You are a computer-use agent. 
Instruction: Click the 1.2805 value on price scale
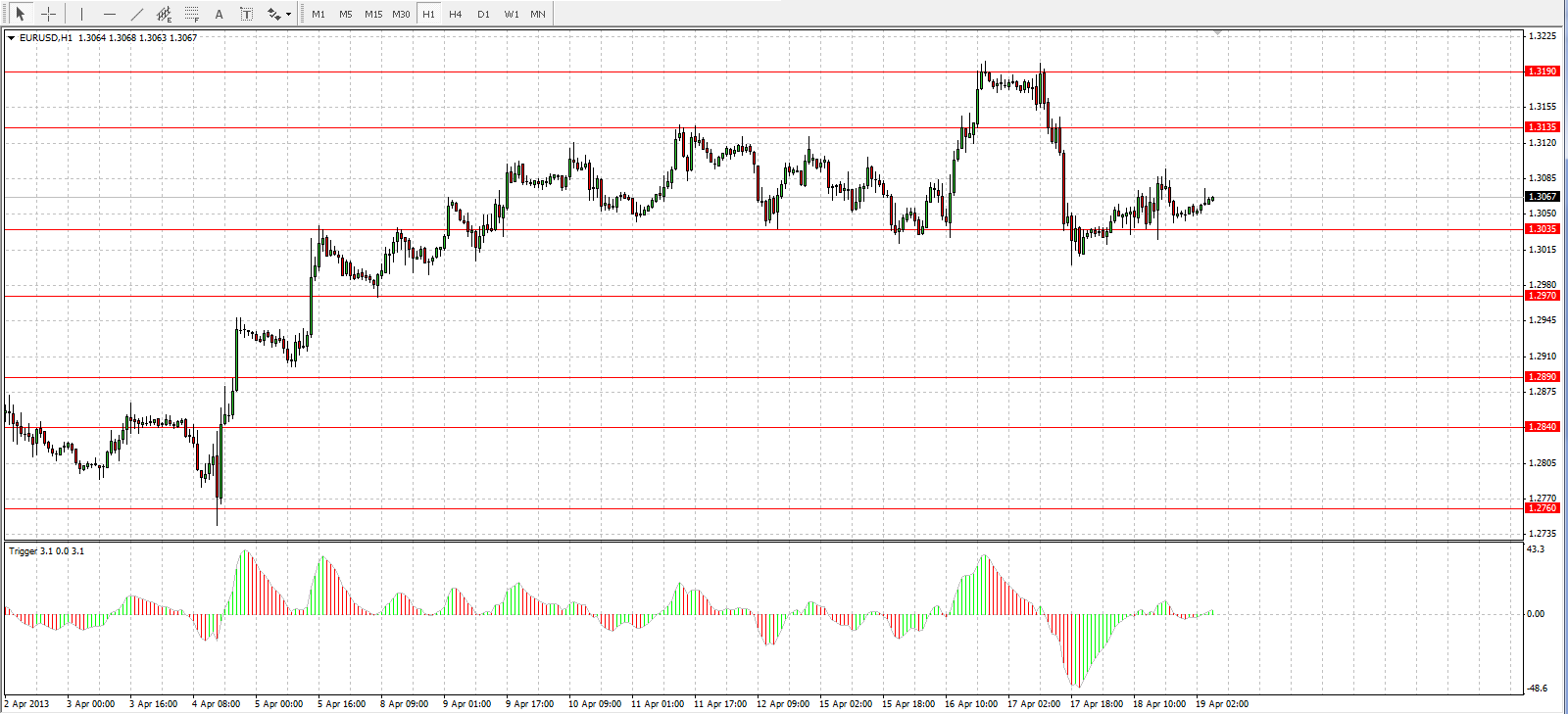[x=1543, y=463]
